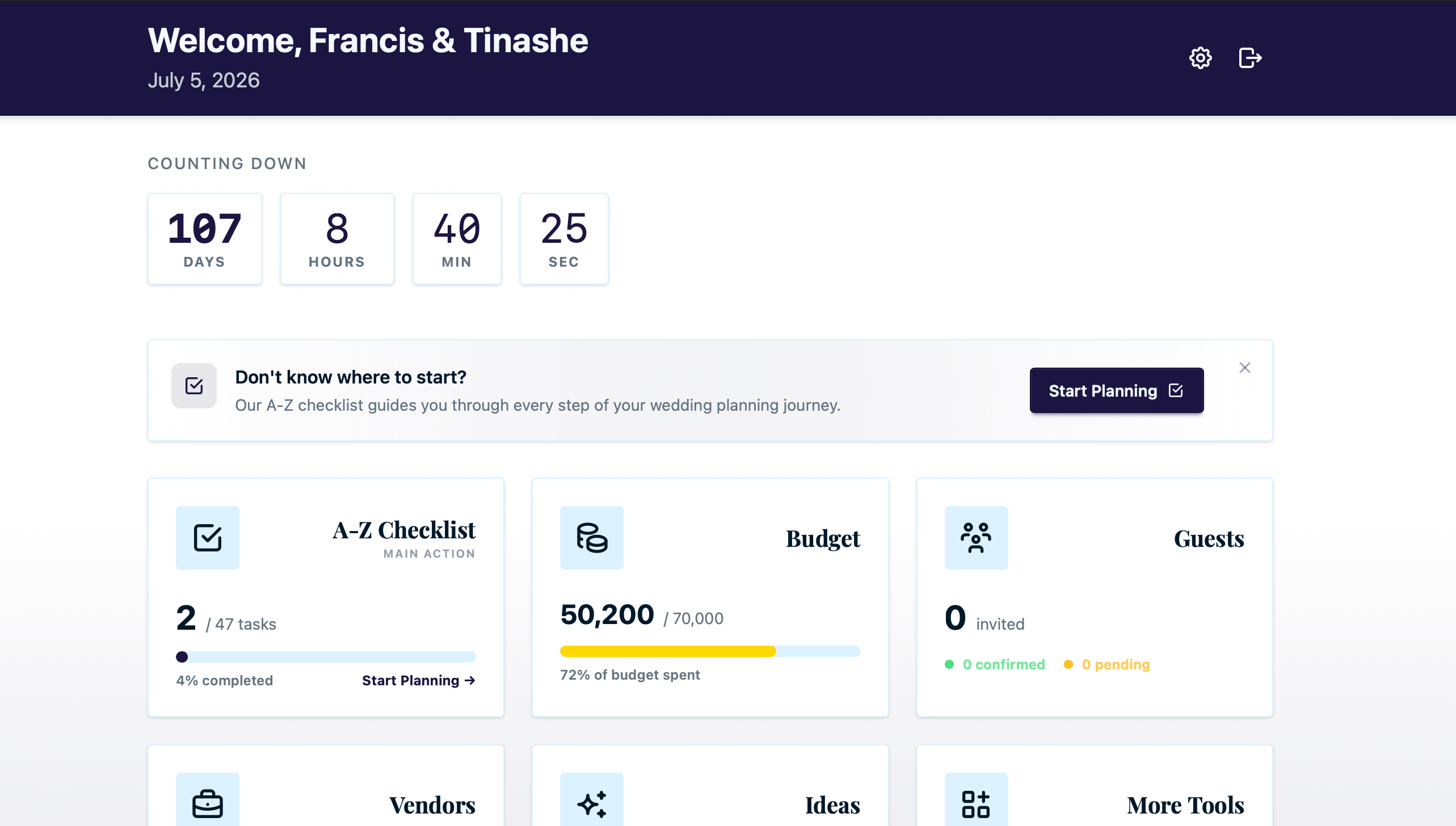This screenshot has height=826, width=1456.
Task: Follow the Start Planning arrow link
Action: tap(419, 680)
